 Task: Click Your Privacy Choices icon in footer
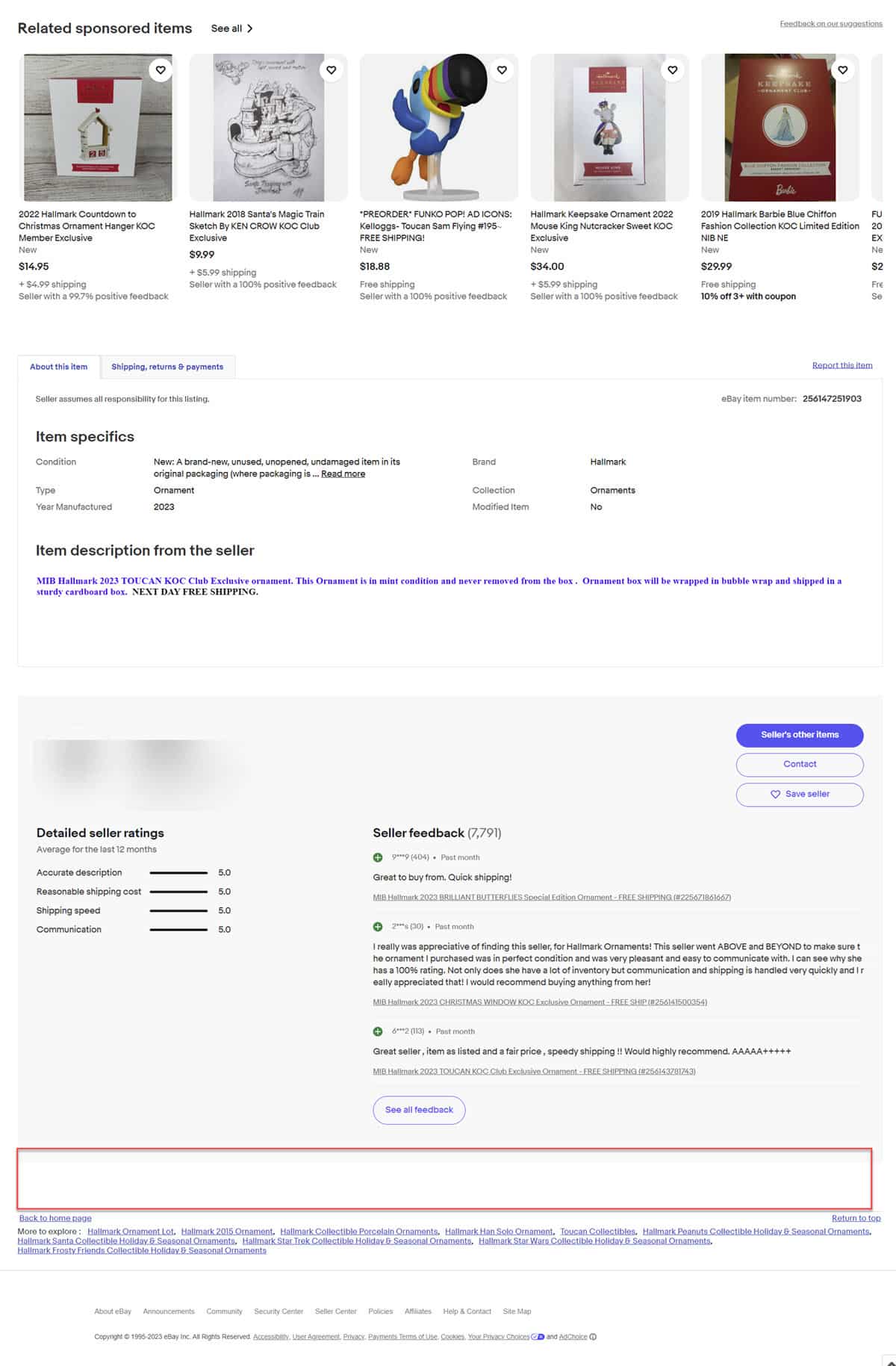point(538,1337)
